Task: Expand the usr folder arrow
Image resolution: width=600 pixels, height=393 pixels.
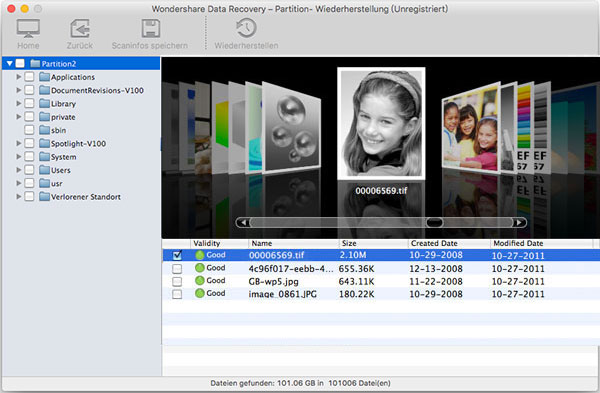Action: coord(18,183)
